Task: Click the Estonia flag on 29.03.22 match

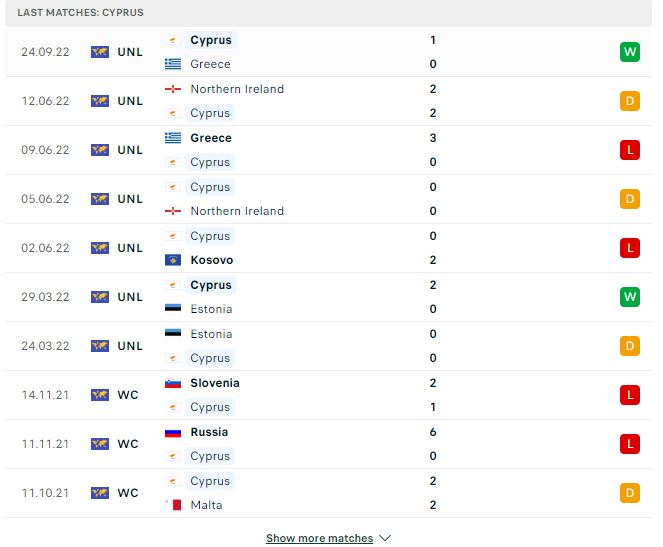Action: pyautogui.click(x=173, y=309)
